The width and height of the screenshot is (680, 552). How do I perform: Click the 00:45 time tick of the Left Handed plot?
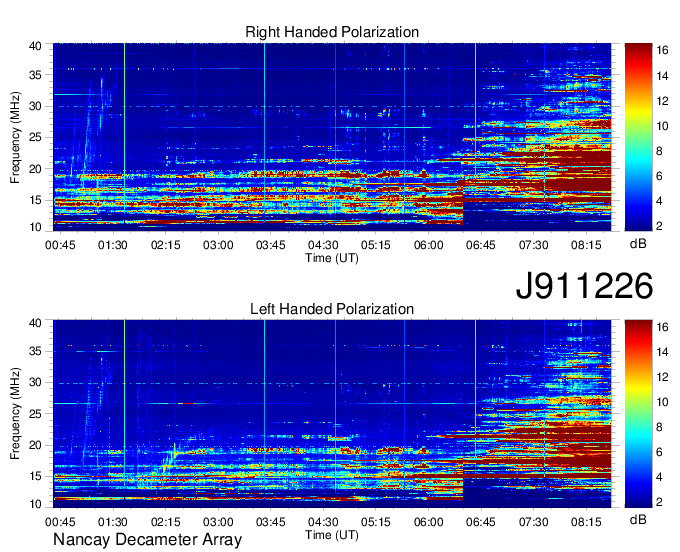pos(60,522)
